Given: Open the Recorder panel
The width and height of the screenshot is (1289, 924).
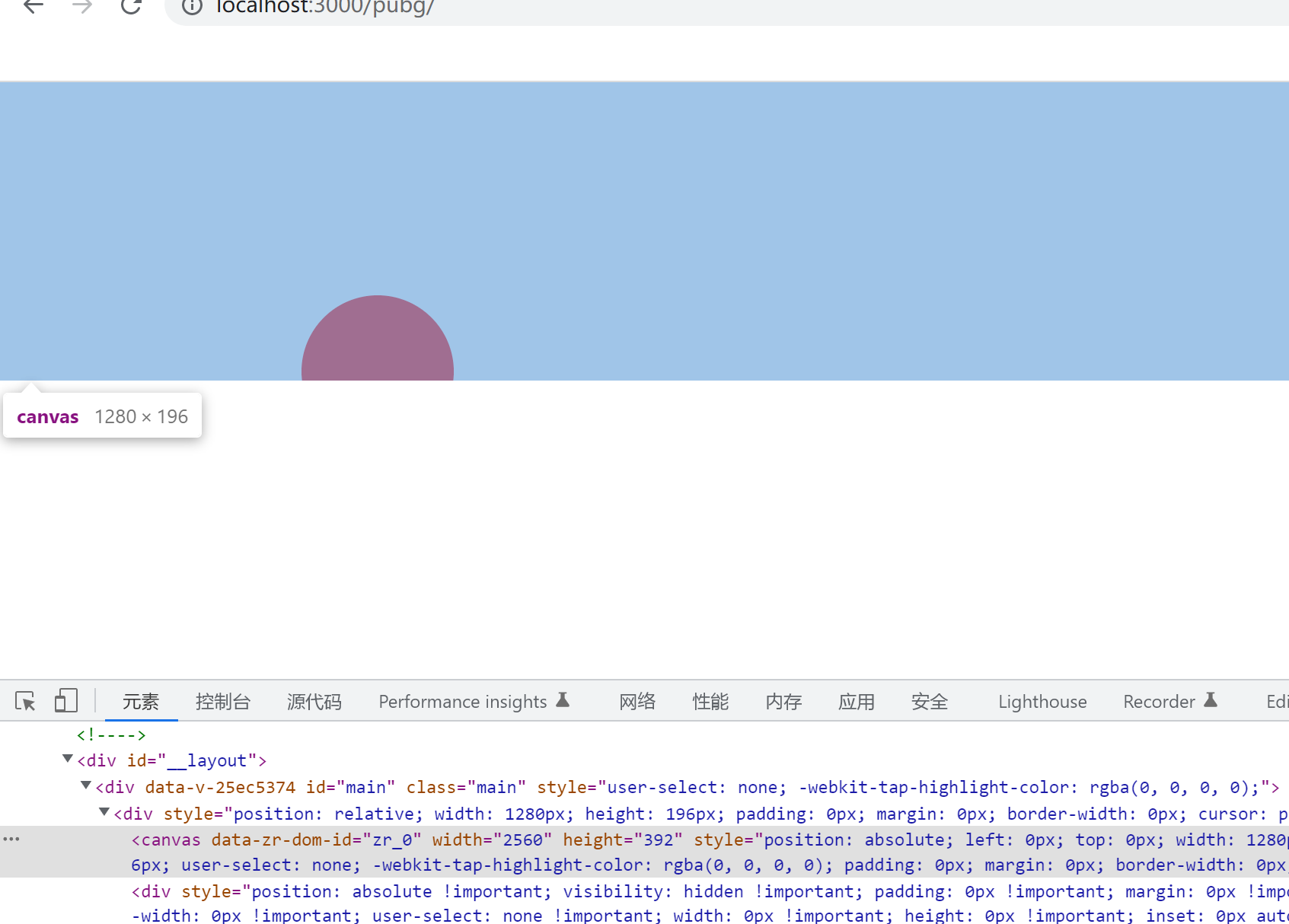Looking at the screenshot, I should coord(1159,701).
